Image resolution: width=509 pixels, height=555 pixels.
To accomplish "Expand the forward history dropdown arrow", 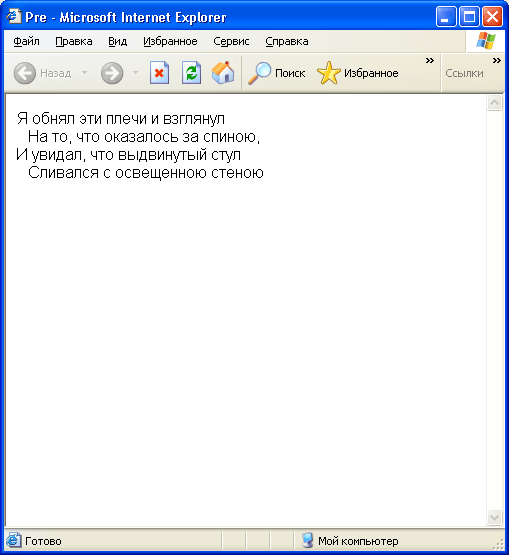I will point(135,73).
